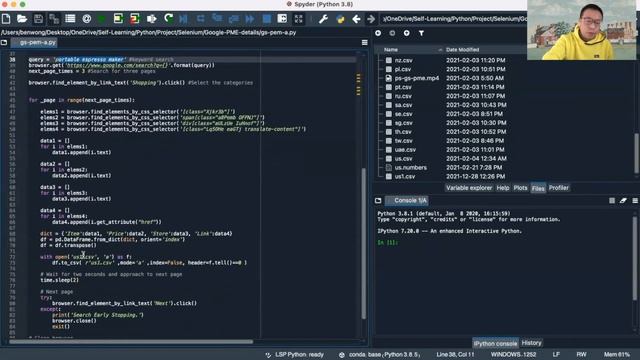
Task: Step over the current line in debugger
Action: point(200,19)
